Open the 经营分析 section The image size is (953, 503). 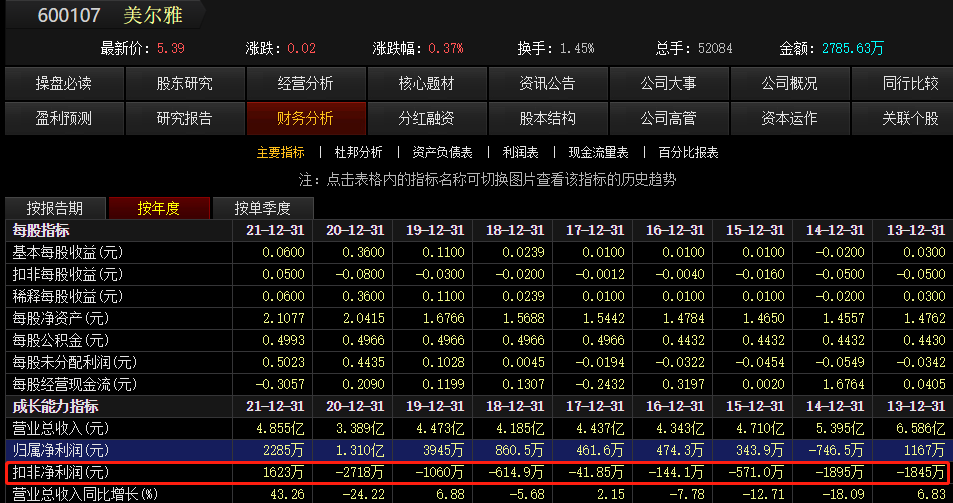[306, 83]
